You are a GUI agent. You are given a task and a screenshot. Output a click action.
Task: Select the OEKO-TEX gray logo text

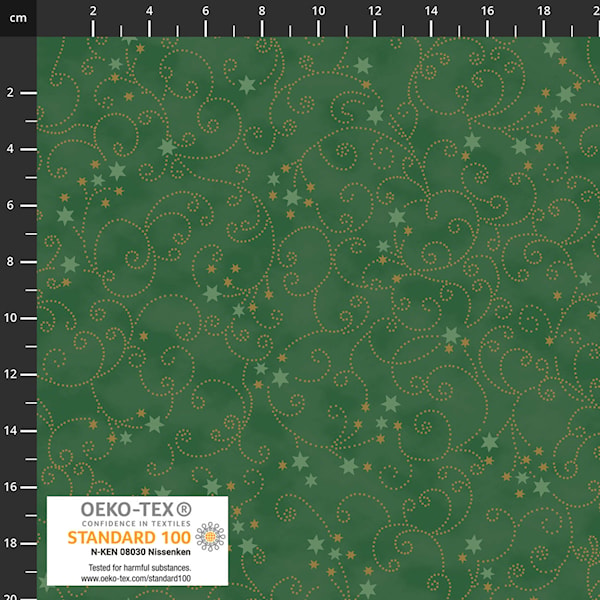[x=127, y=509]
